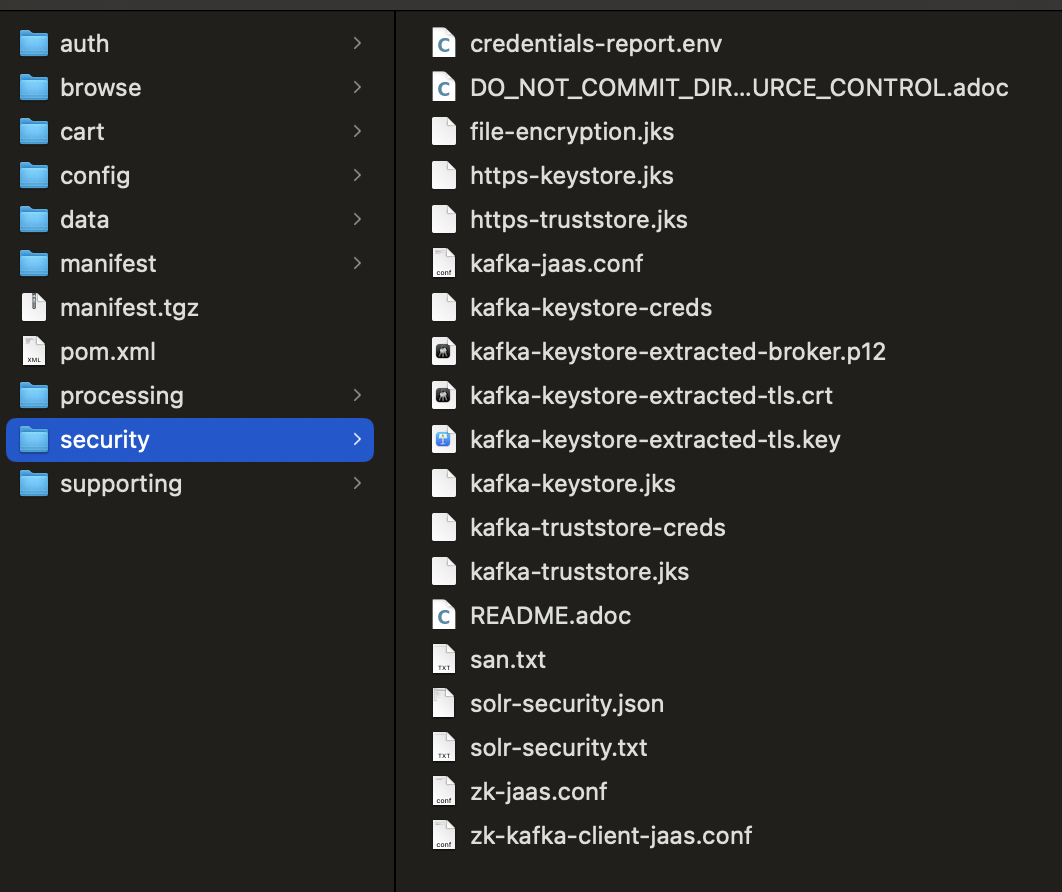1062x892 pixels.
Task: Select the config folder name
Action: tap(95, 176)
